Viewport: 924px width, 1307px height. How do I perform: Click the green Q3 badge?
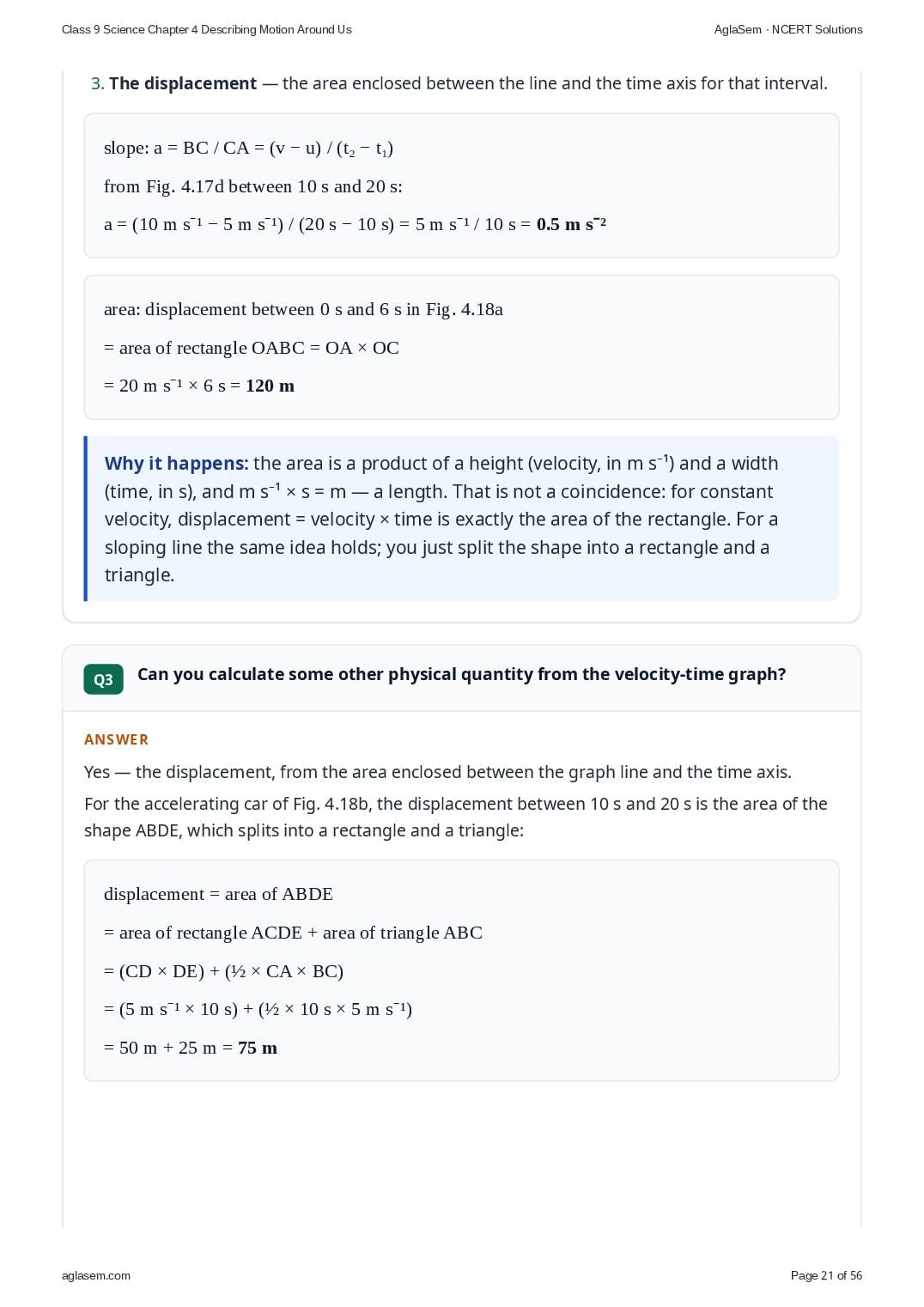coord(103,679)
